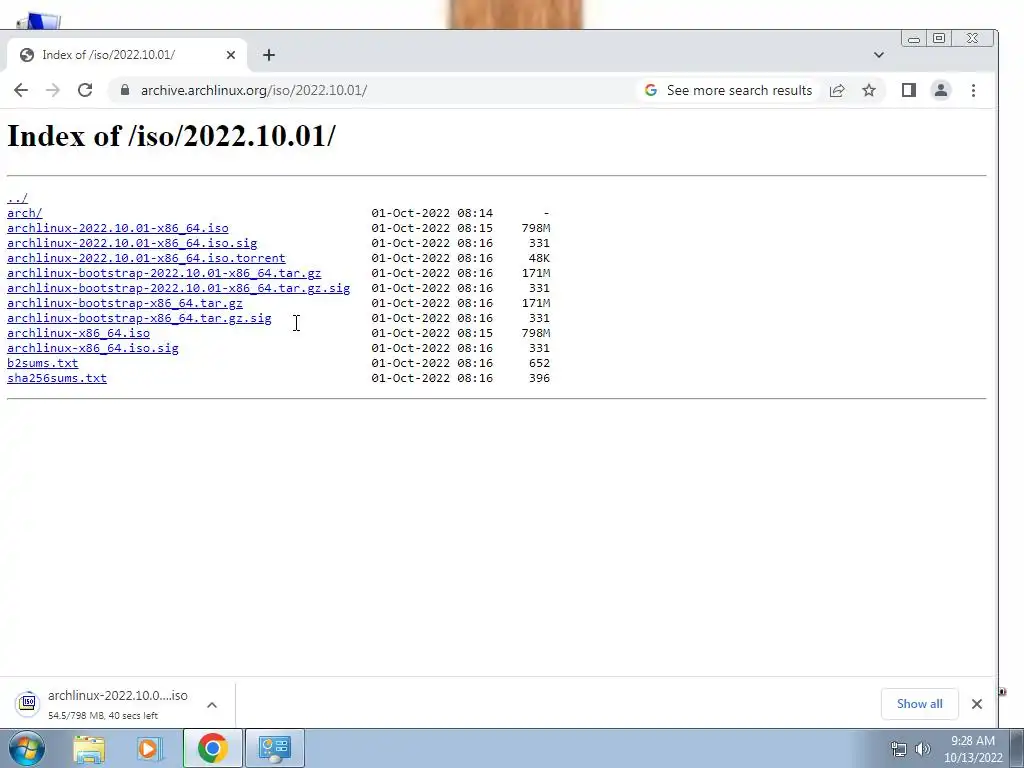
Task: Open archlinux-bootstrap-2022.10.01-x86_64.tar.gz.sig link
Action: pos(178,288)
